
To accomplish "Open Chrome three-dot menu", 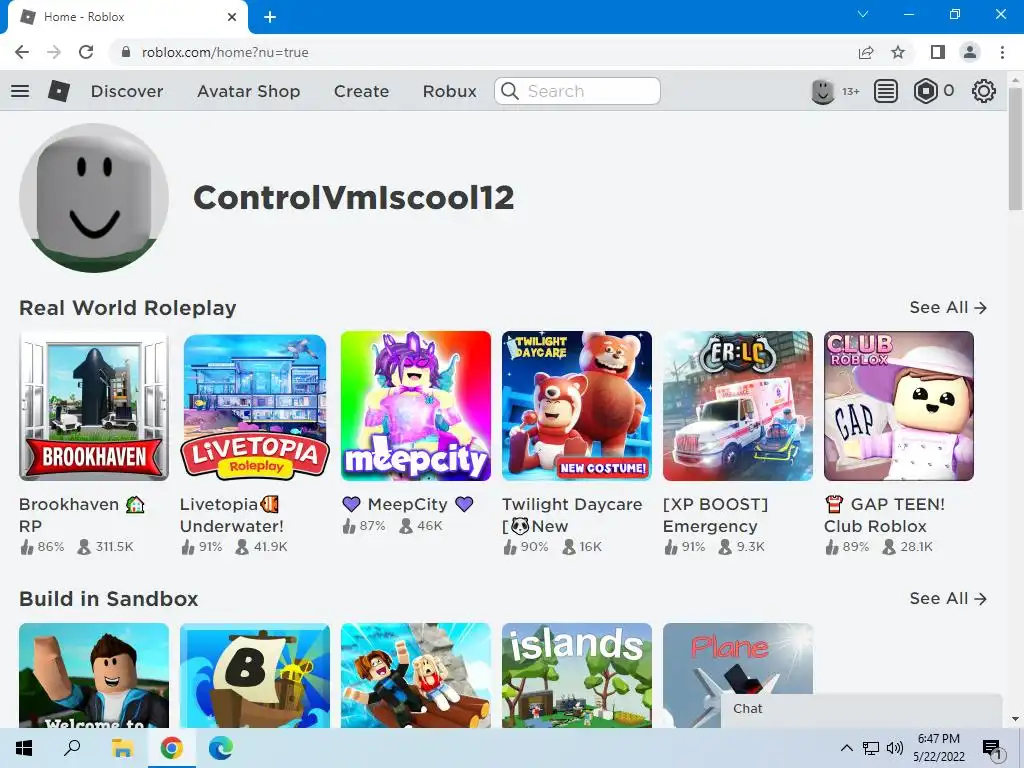I will 1002,52.
